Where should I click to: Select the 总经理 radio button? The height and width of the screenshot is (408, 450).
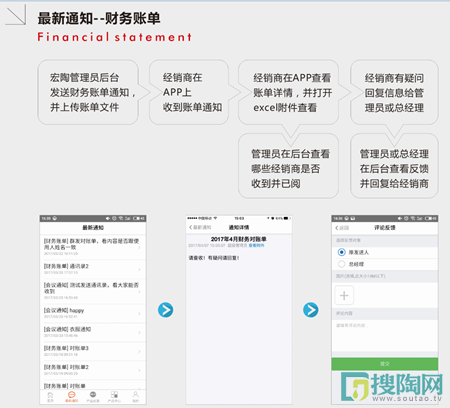(x=341, y=264)
